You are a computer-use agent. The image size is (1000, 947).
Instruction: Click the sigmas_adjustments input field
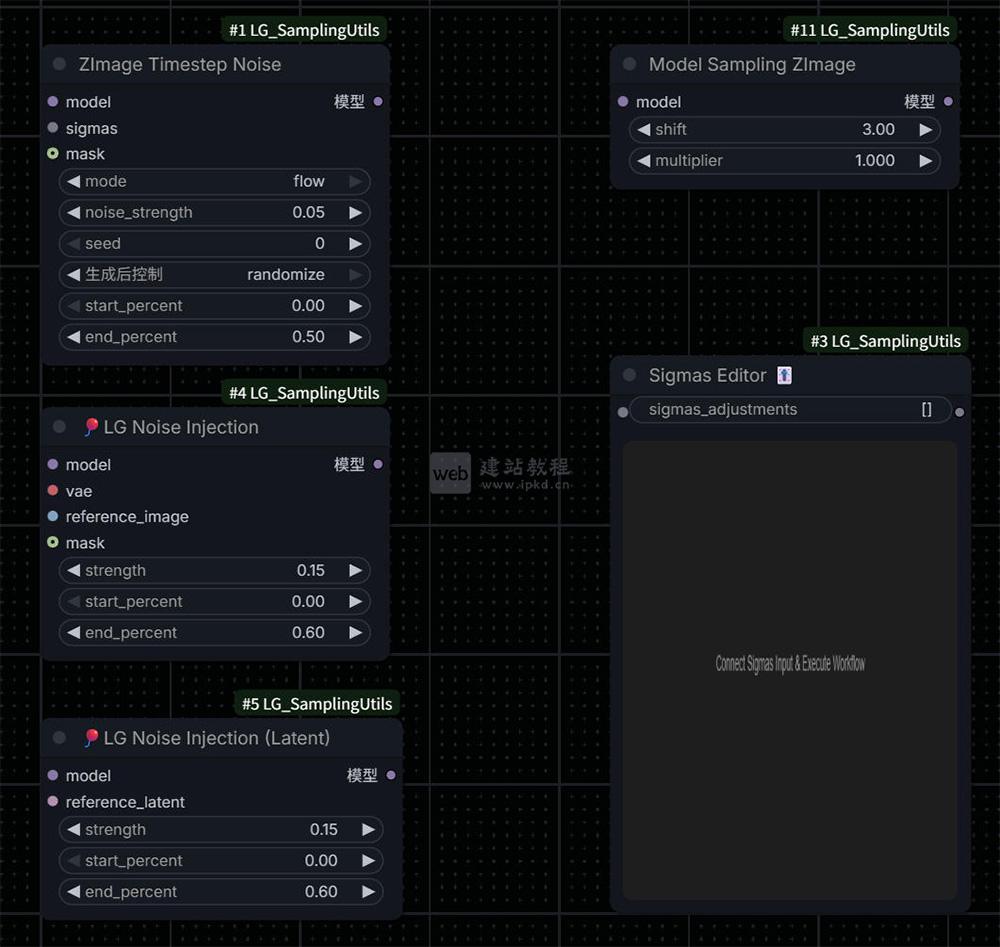790,410
